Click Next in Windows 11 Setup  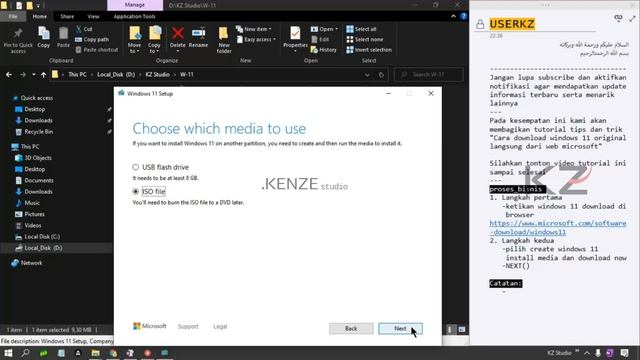[x=400, y=329]
